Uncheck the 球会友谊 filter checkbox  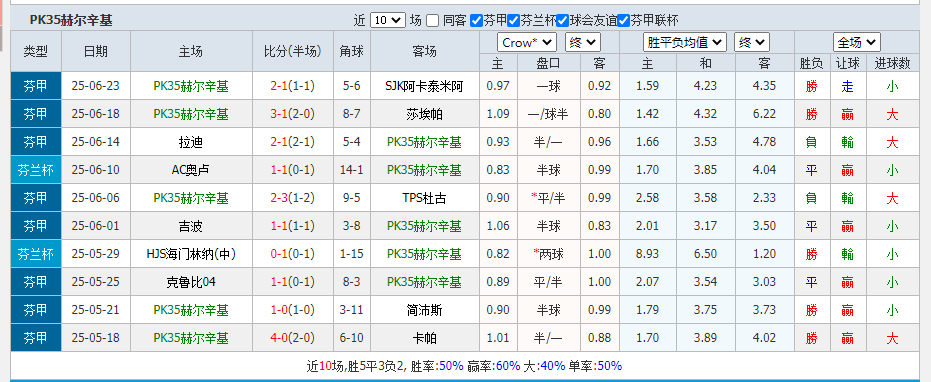coord(562,21)
